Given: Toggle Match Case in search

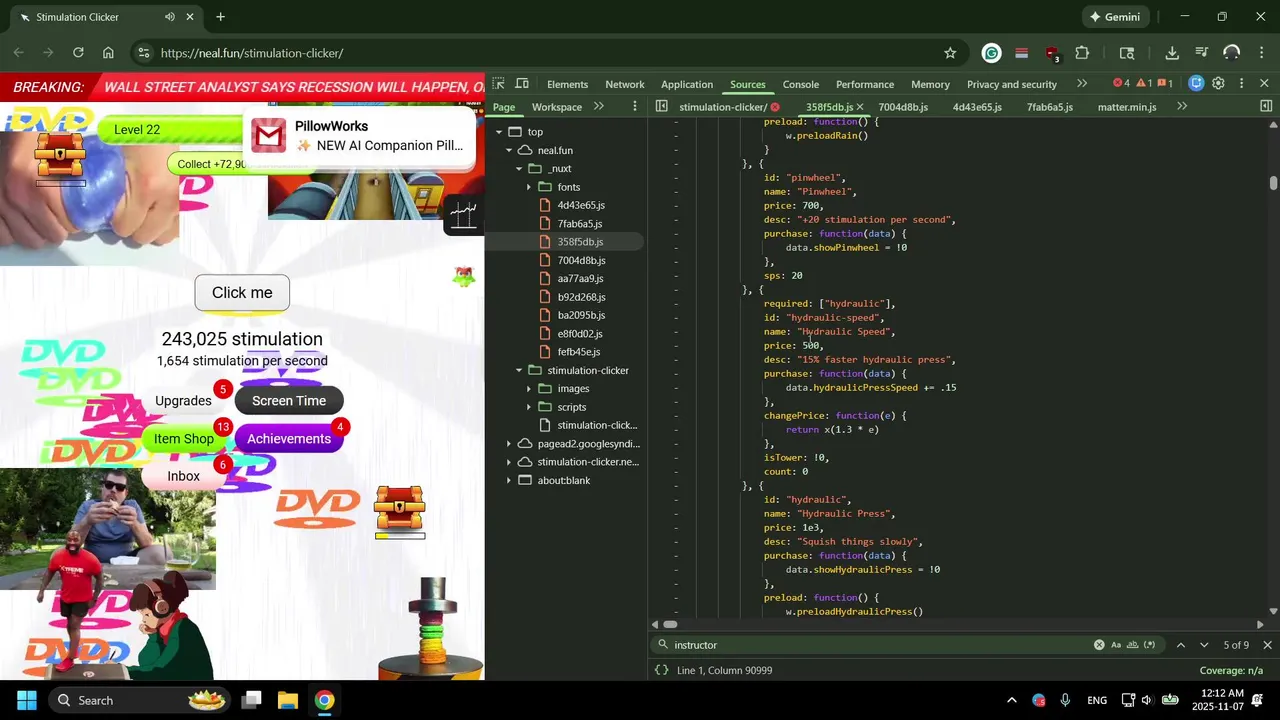Looking at the screenshot, I should 1116,645.
